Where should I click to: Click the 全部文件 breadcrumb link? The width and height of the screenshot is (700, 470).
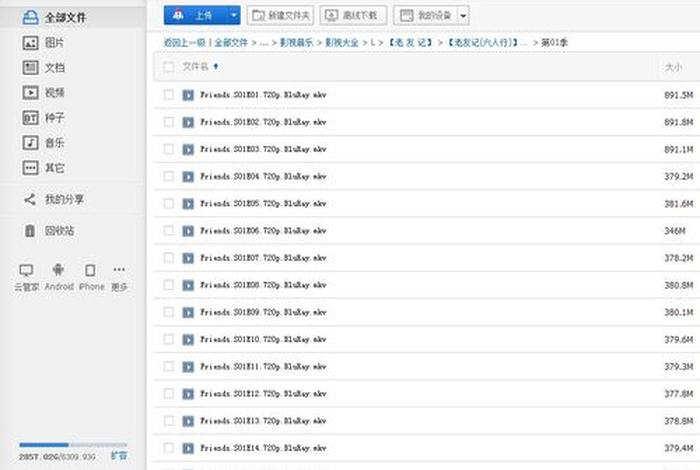point(231,42)
